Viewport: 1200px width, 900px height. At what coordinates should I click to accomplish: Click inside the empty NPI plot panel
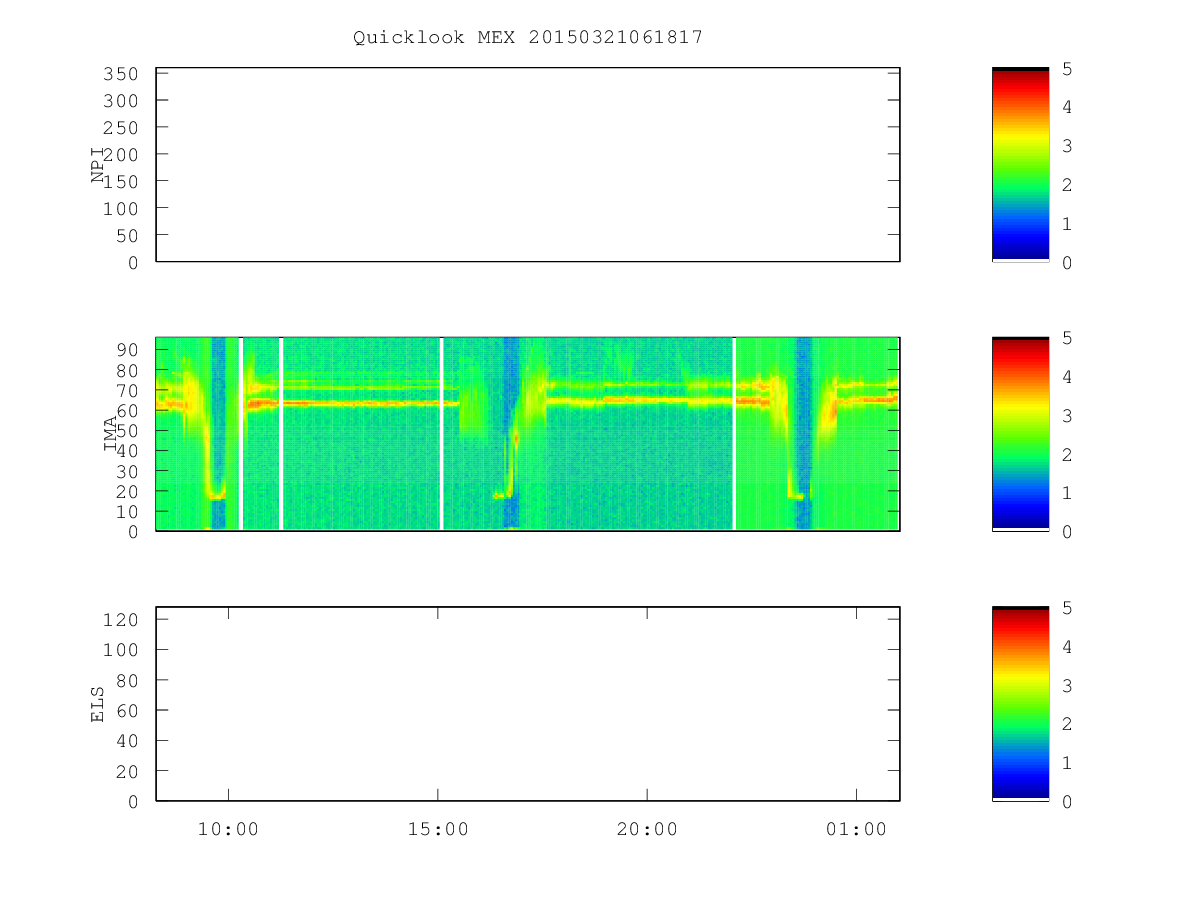[x=528, y=165]
